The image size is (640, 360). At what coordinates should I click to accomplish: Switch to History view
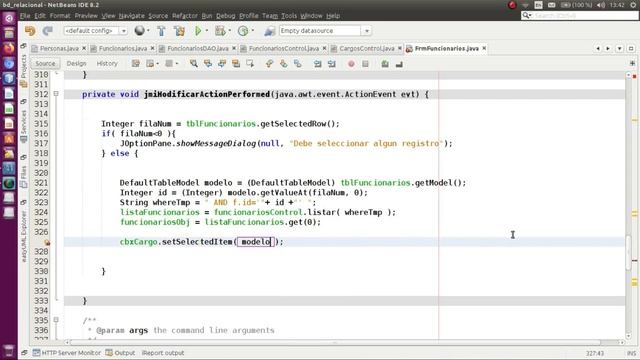pyautogui.click(x=107, y=64)
